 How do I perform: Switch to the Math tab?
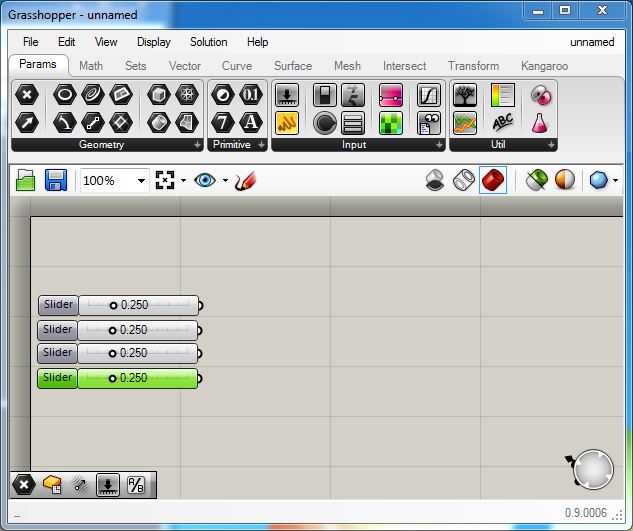91,66
